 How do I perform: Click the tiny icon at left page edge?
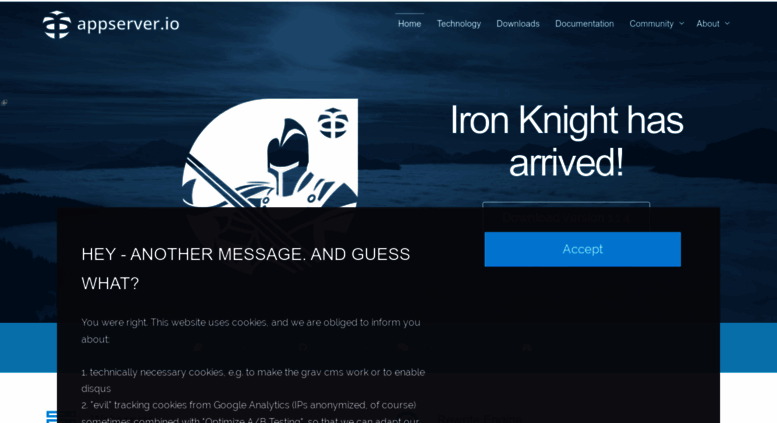[x=4, y=103]
